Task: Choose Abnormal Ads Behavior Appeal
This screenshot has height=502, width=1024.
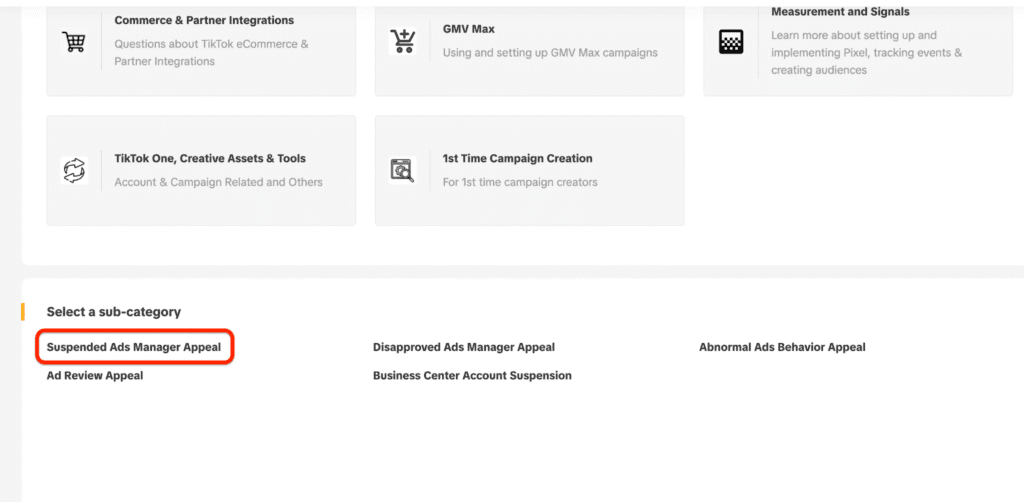Action: [x=782, y=347]
